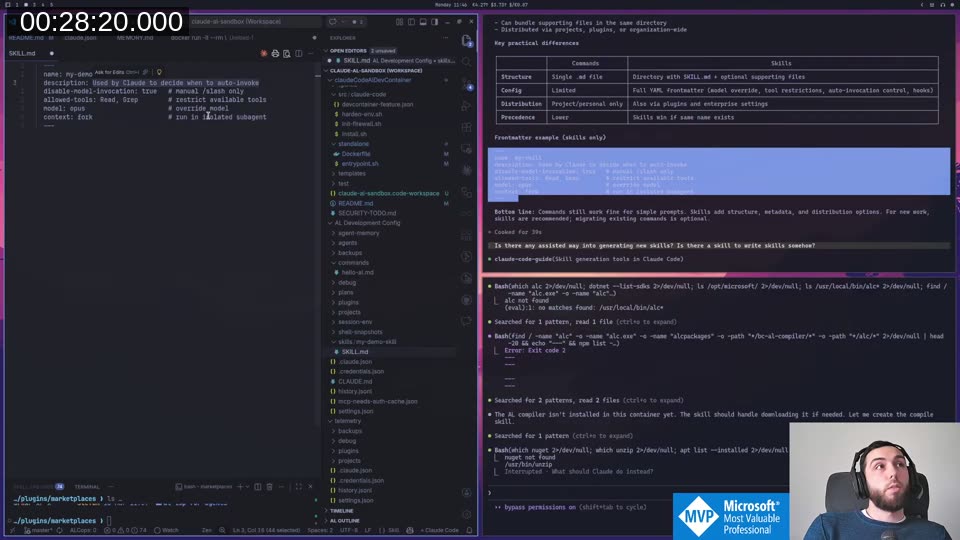Screen dimensions: 960x540
Task: Open Dockerfile in explorer
Action: [356, 154]
